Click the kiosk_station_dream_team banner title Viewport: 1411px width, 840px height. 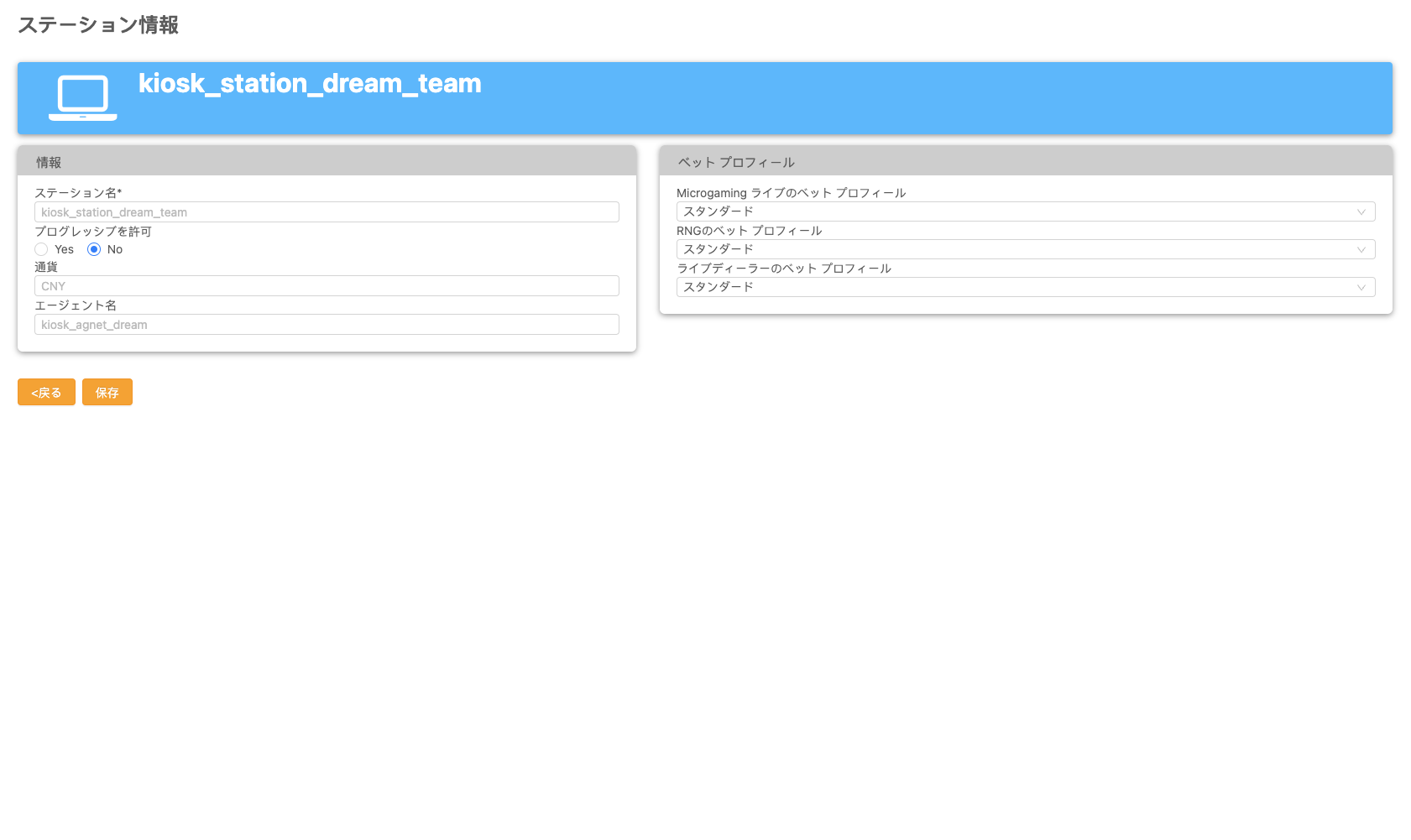click(310, 83)
